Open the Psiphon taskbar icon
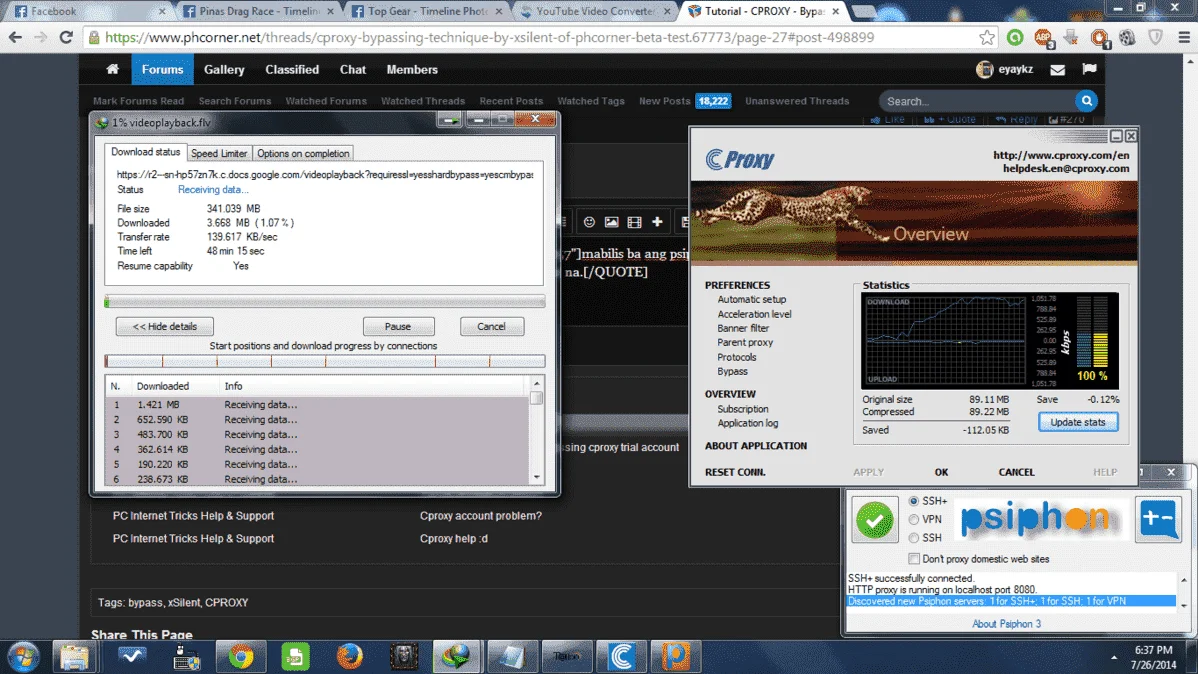1198x674 pixels. pos(676,657)
